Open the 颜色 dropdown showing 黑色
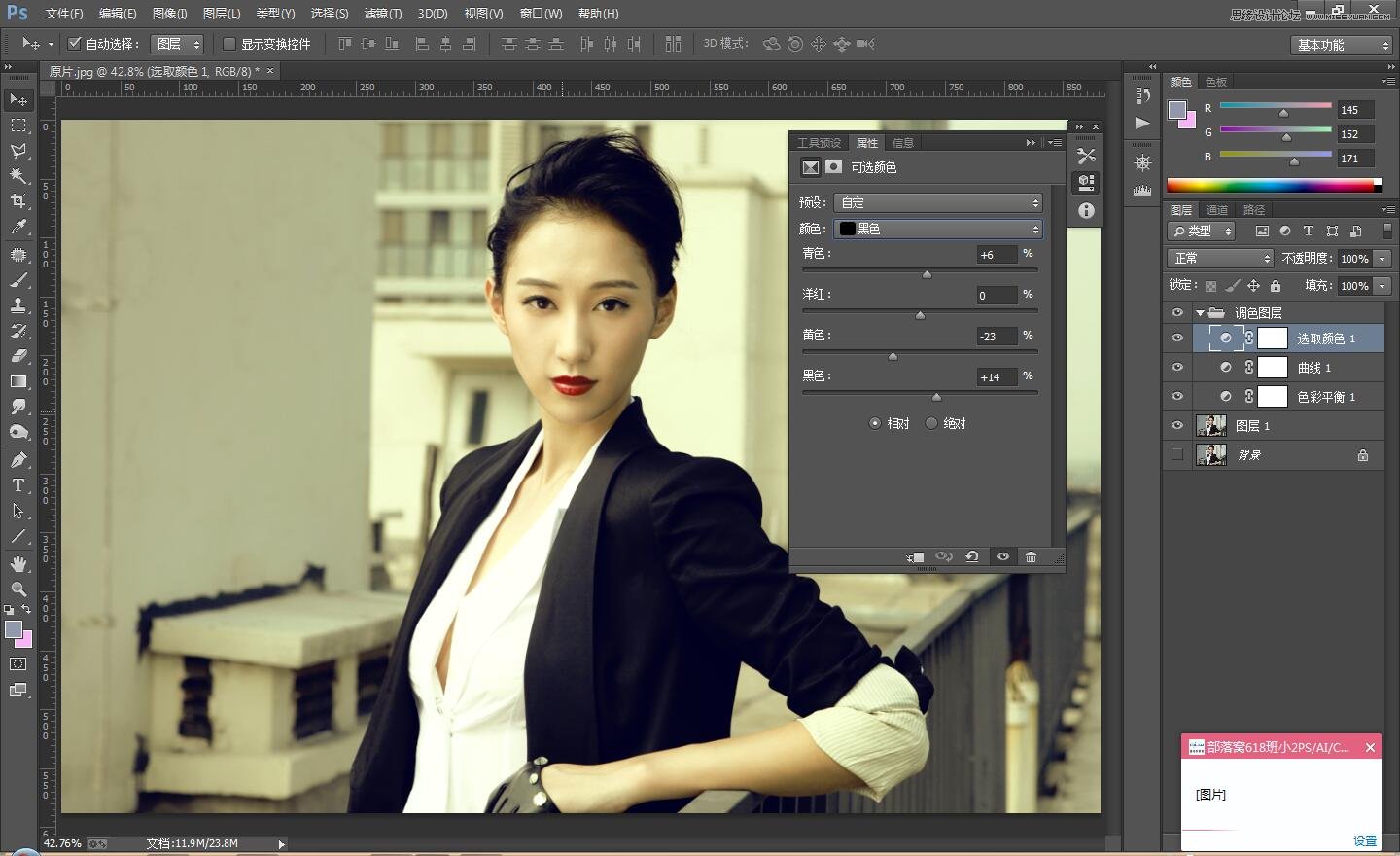The image size is (1400, 856). [x=938, y=229]
